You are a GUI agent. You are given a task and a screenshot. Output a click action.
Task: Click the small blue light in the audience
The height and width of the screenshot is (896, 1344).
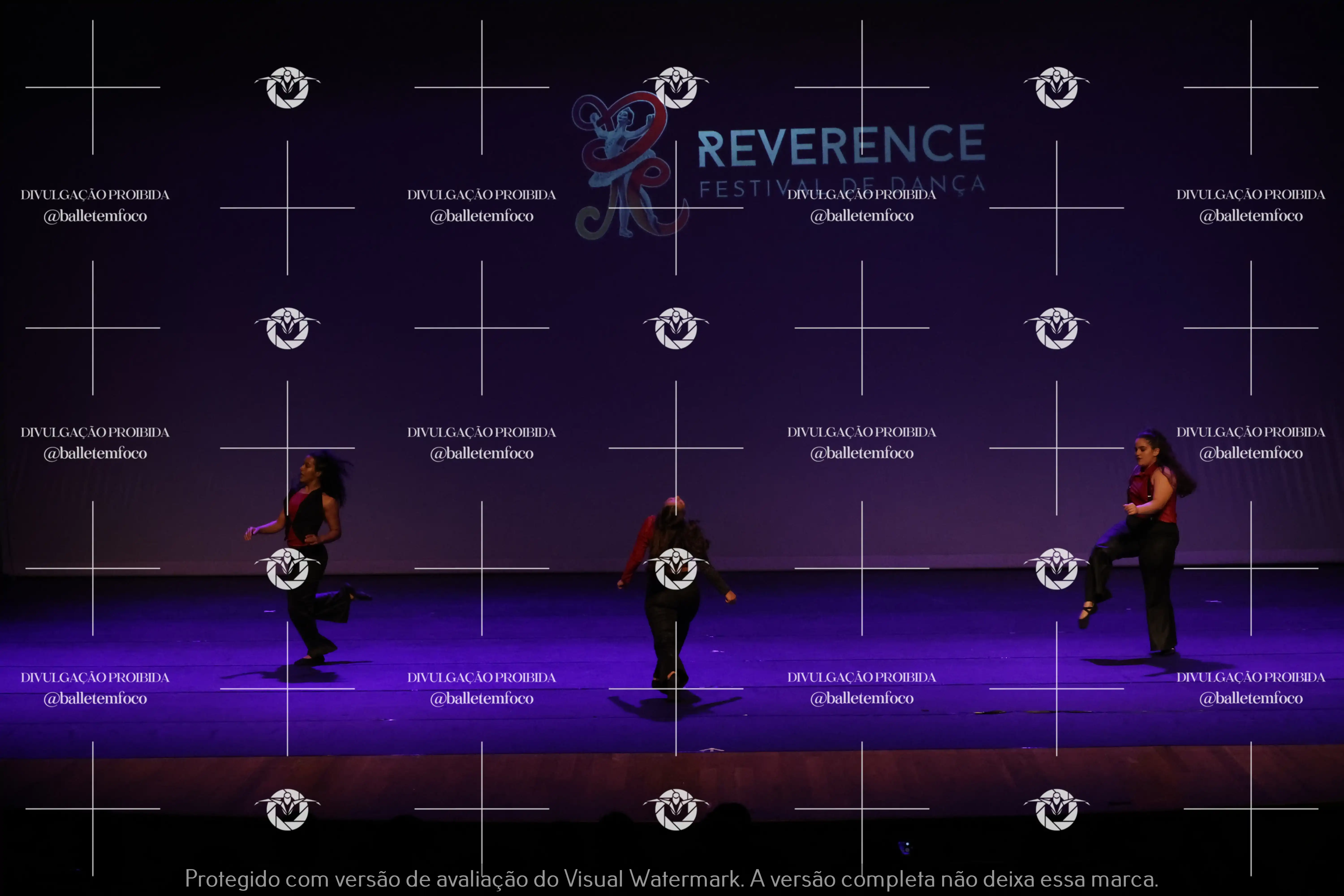click(x=904, y=847)
